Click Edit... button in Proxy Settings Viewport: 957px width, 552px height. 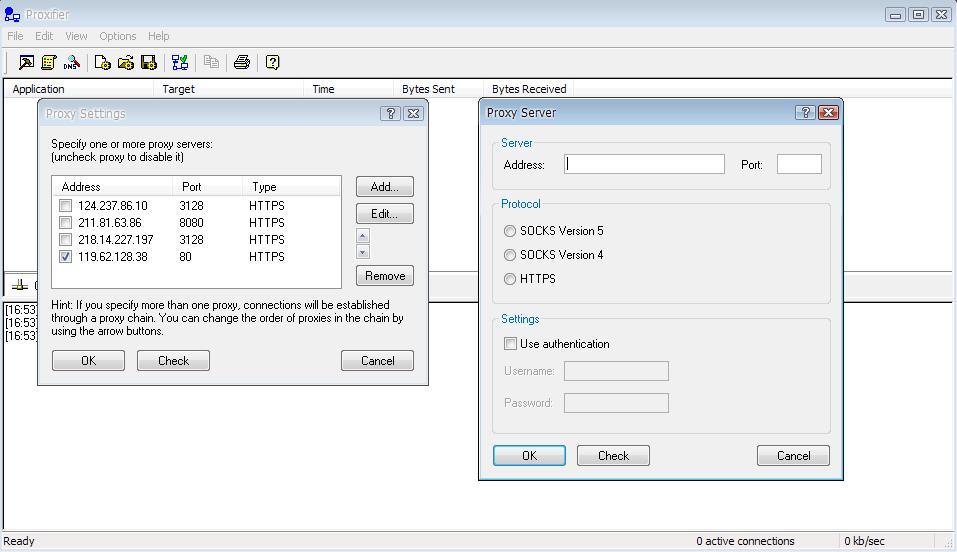pyautogui.click(x=385, y=214)
